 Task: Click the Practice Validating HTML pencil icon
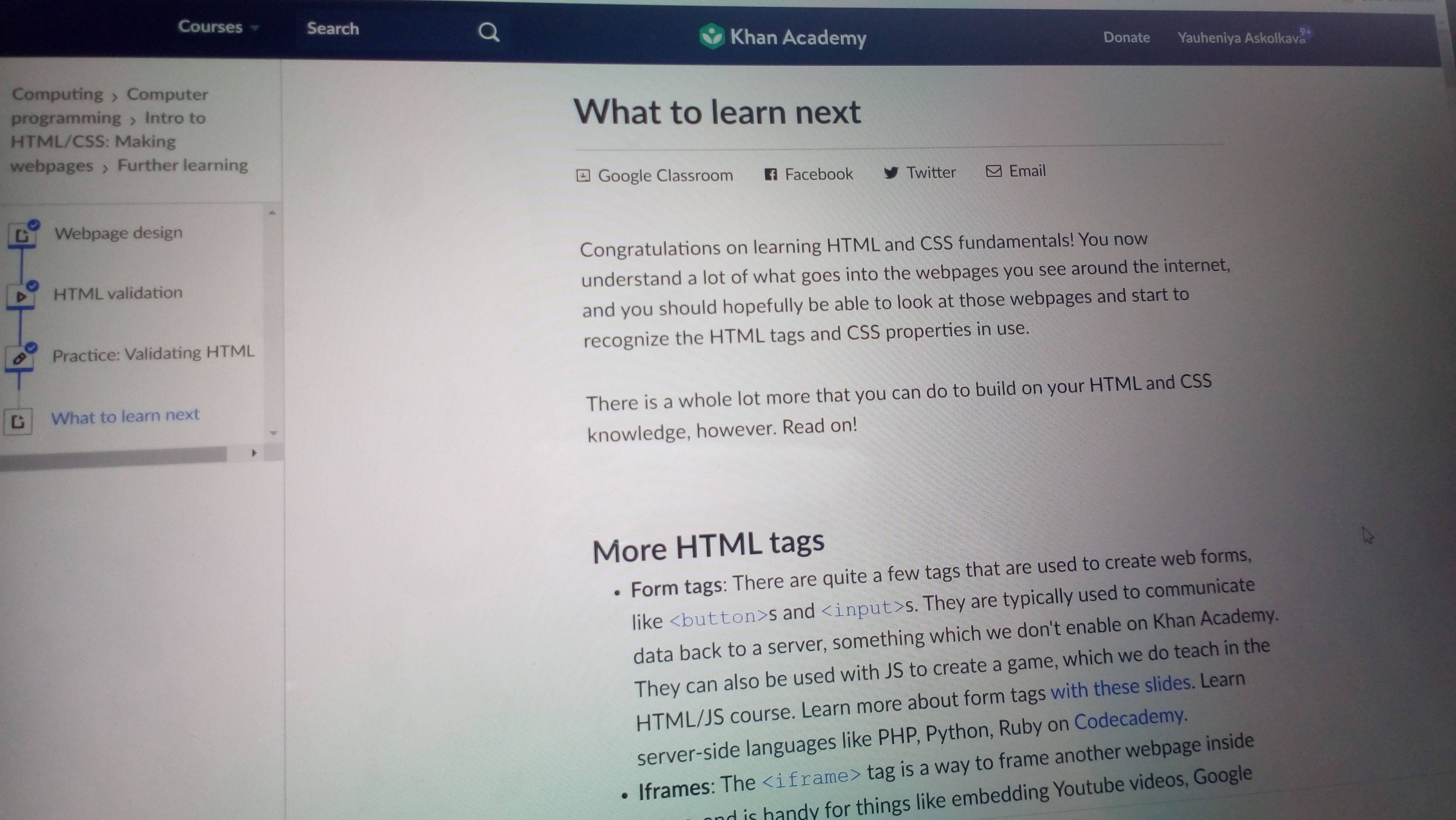19,358
